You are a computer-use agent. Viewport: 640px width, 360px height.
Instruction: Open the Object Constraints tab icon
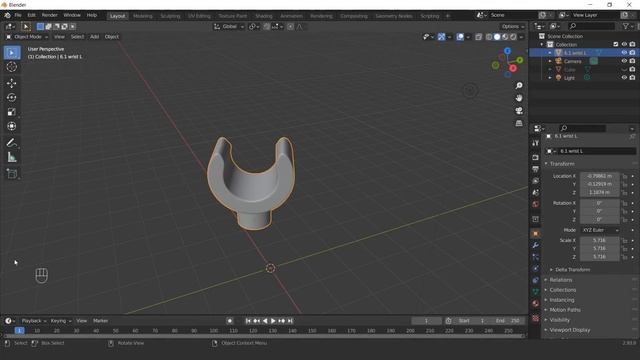[536, 280]
